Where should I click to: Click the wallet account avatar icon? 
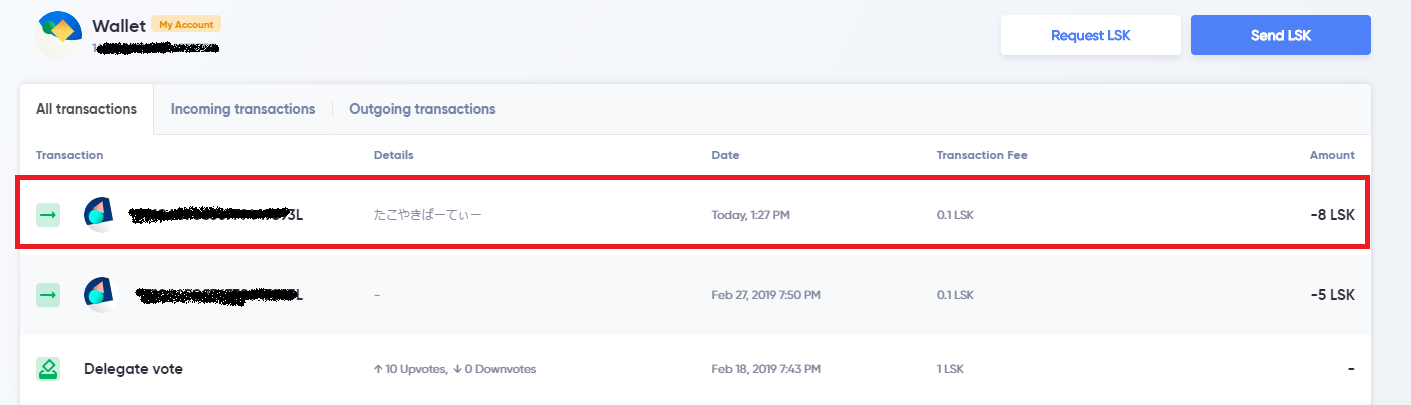pyautogui.click(x=58, y=33)
